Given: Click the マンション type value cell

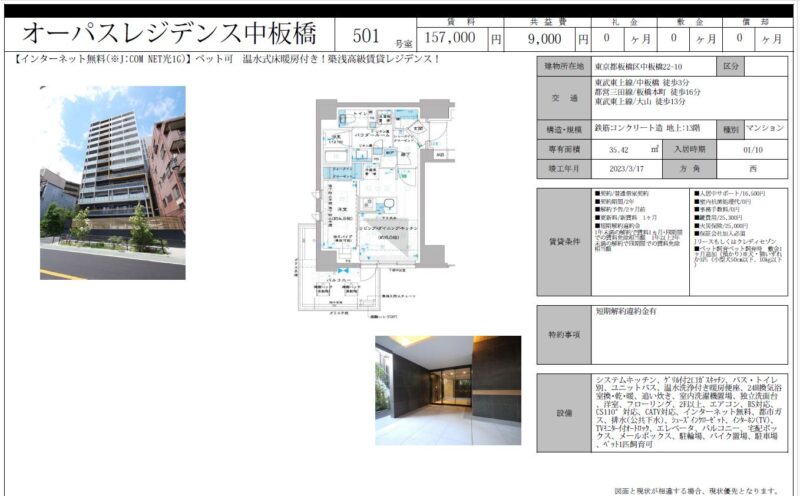Looking at the screenshot, I should coord(765,130).
